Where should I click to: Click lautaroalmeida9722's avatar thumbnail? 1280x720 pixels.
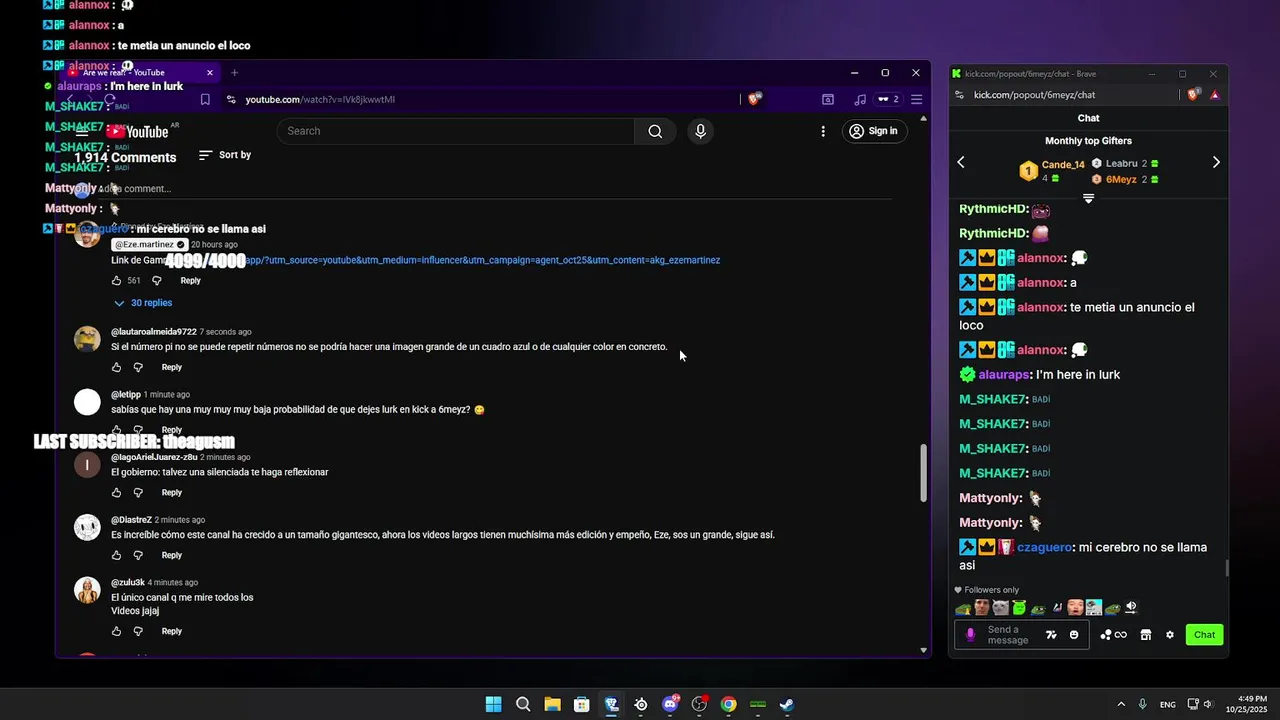[x=87, y=339]
